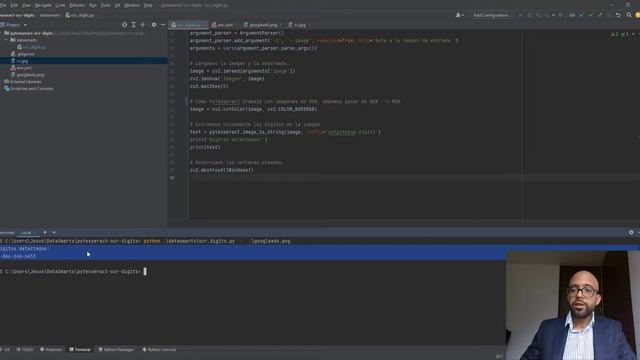Open the Tools menu
Viewport: 640px width, 360px height.
pos(105,5)
